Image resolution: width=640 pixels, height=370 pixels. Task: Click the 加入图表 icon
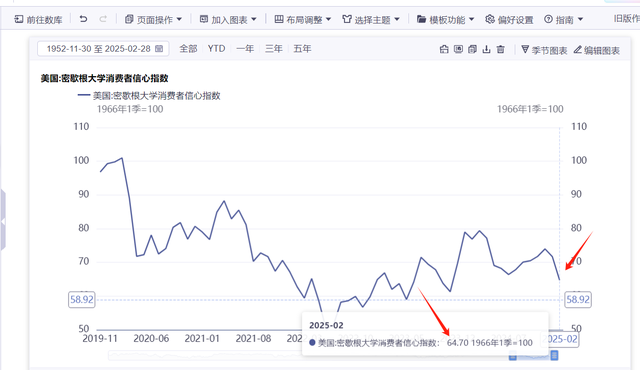tap(204, 19)
